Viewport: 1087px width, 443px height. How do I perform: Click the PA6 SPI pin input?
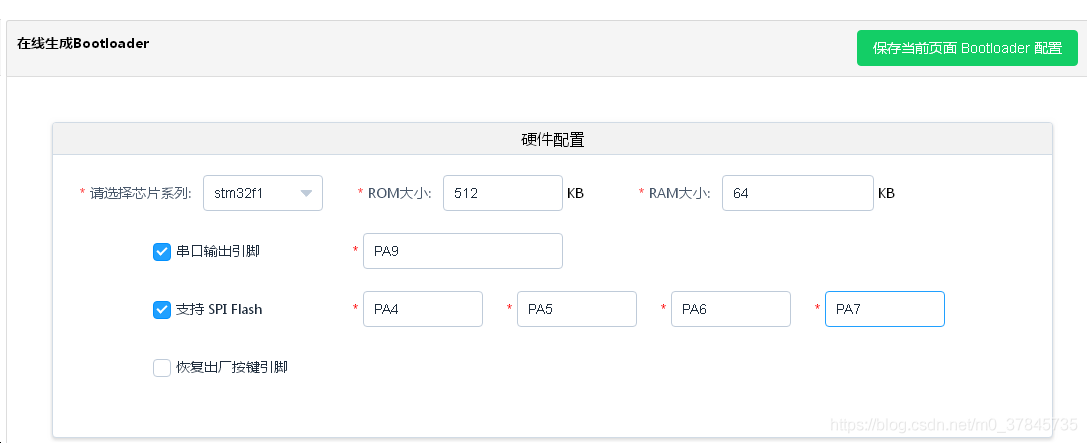pos(730,310)
